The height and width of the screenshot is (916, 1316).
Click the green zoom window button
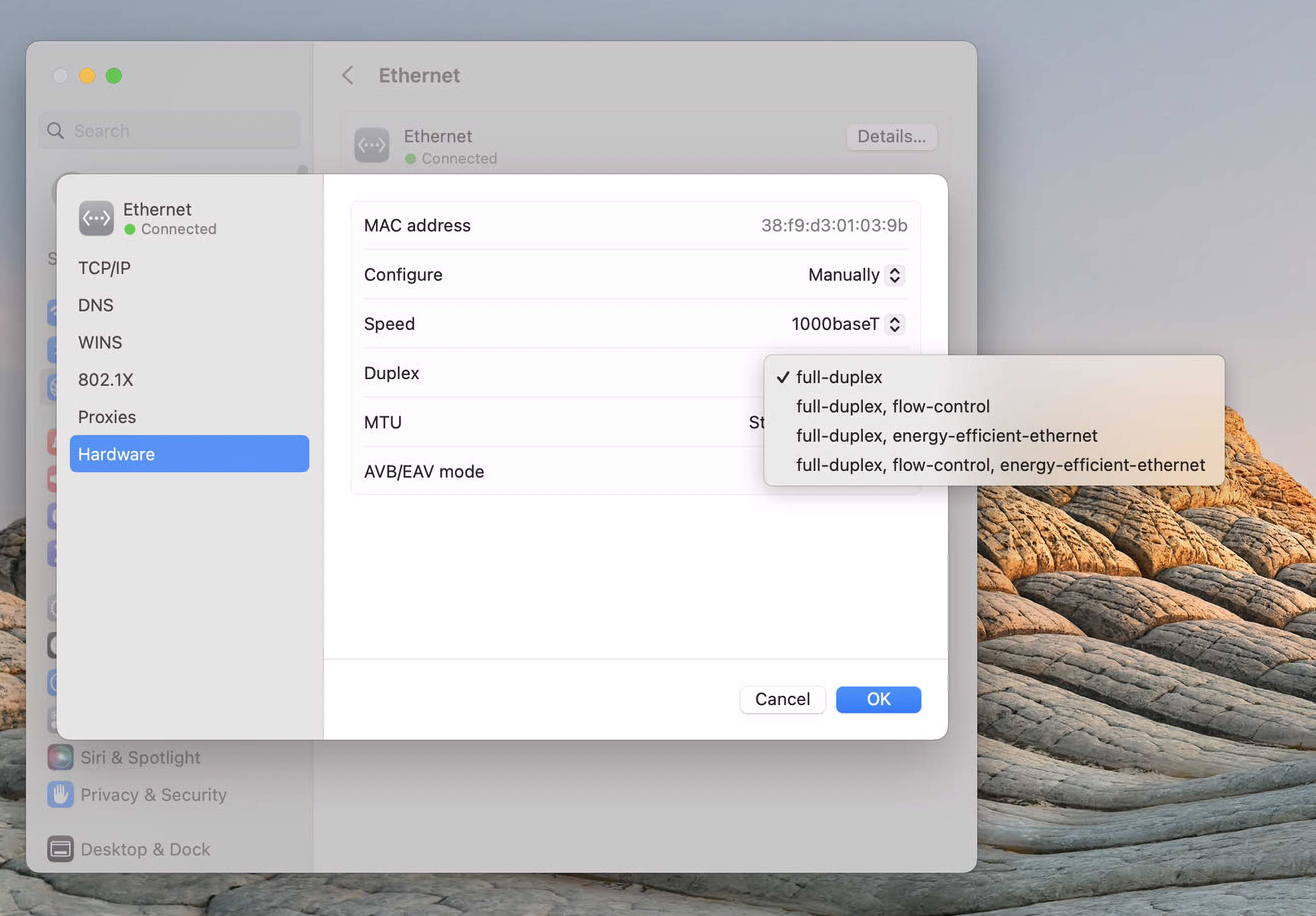[x=114, y=76]
